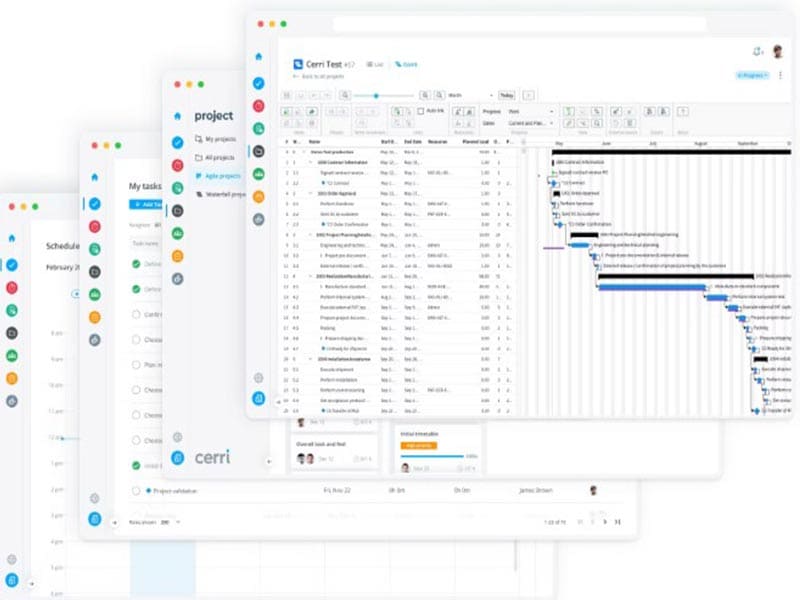800x600 pixels.
Task: Toggle completion on the bottom checked task
Action: click(135, 464)
